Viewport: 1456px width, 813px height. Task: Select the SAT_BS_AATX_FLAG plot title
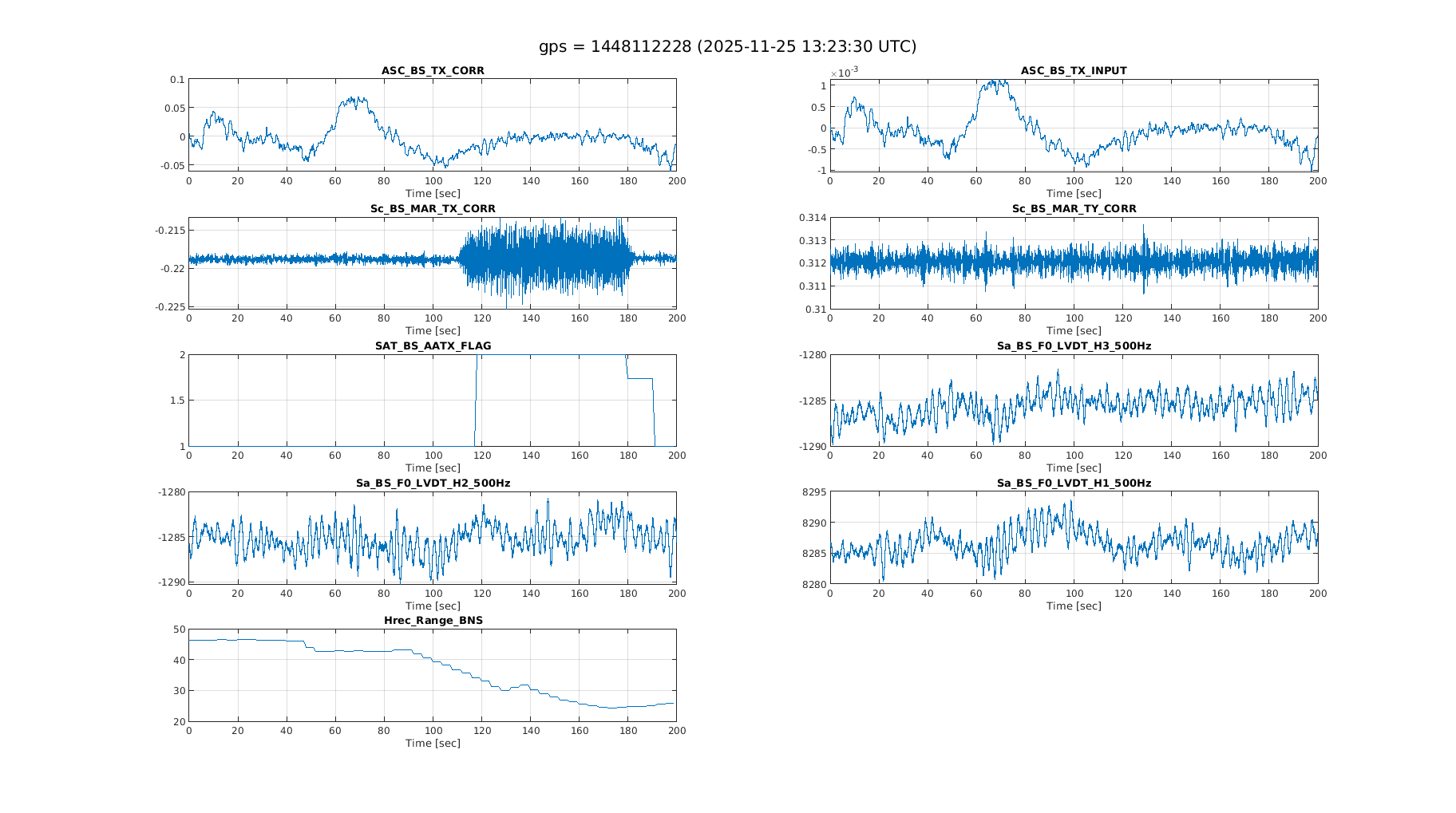tap(433, 345)
